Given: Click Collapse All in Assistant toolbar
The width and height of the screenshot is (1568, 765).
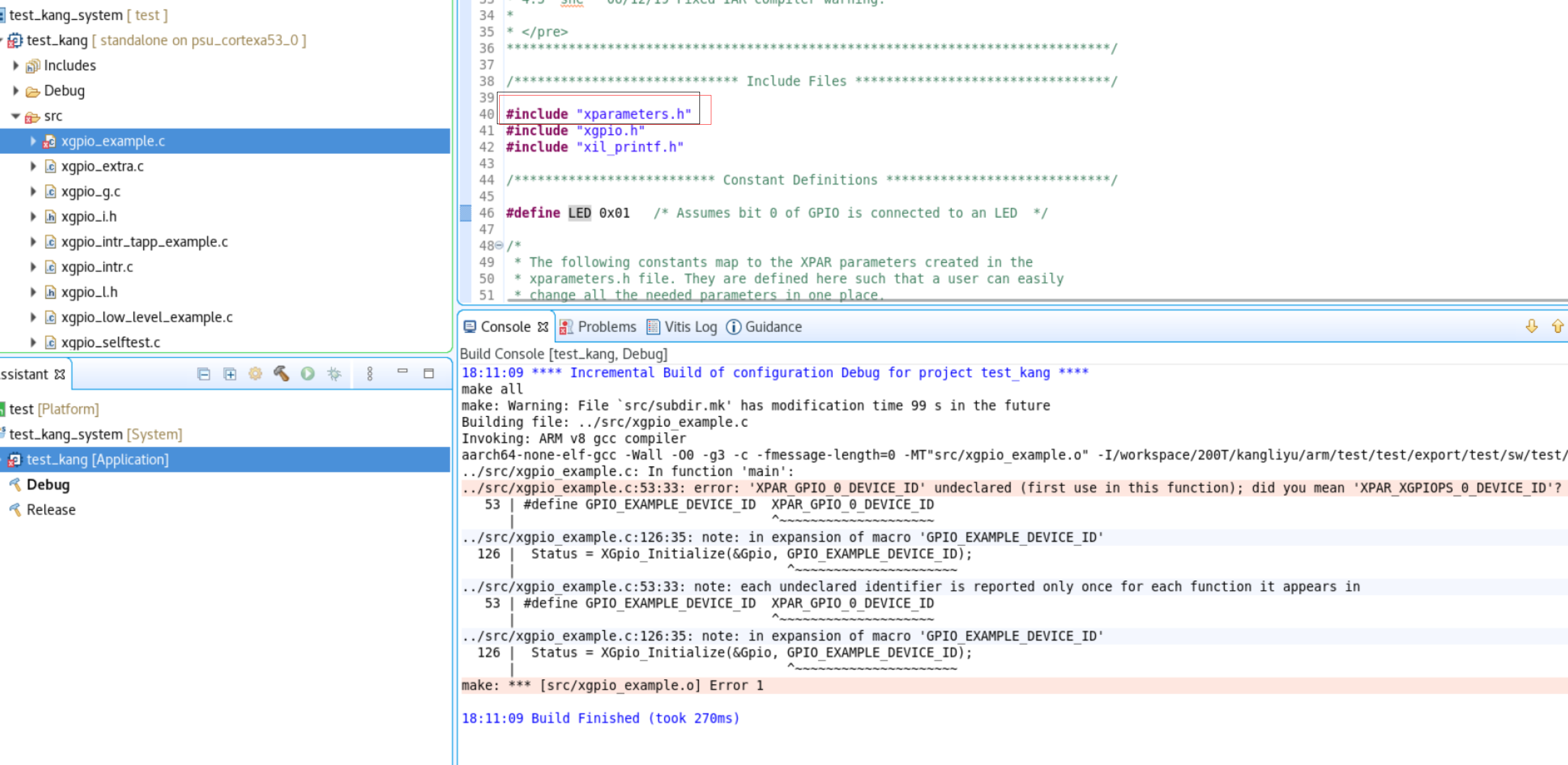Looking at the screenshot, I should point(203,374).
